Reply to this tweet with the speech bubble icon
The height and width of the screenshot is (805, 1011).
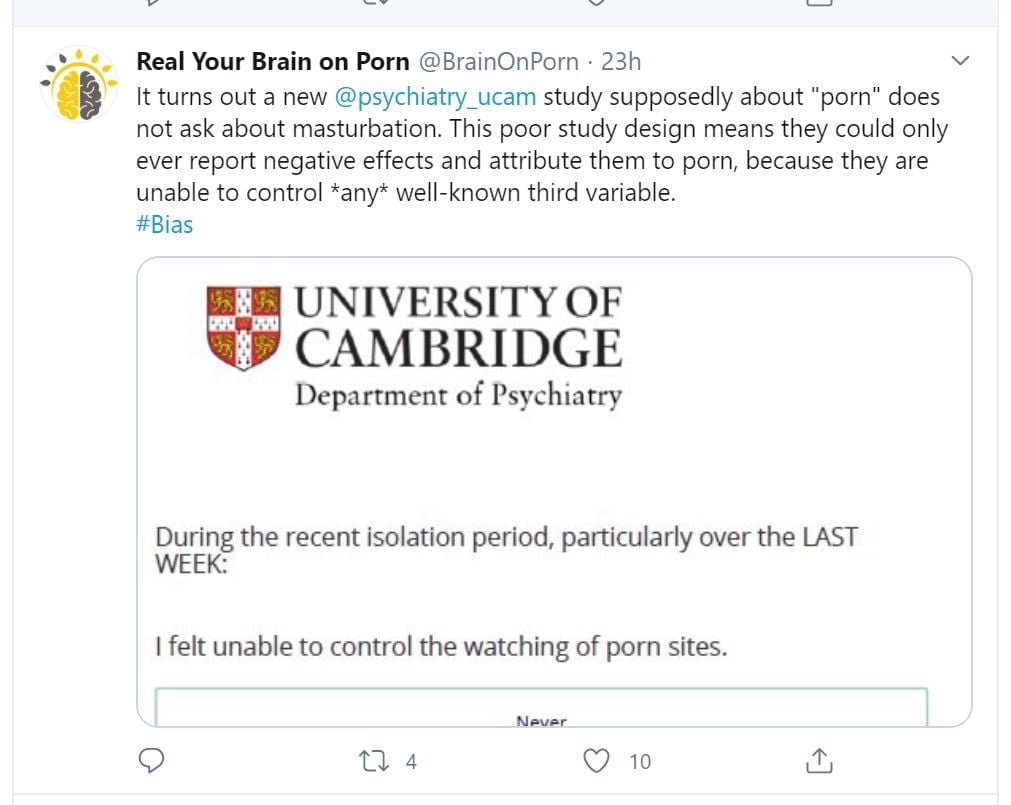[151, 761]
